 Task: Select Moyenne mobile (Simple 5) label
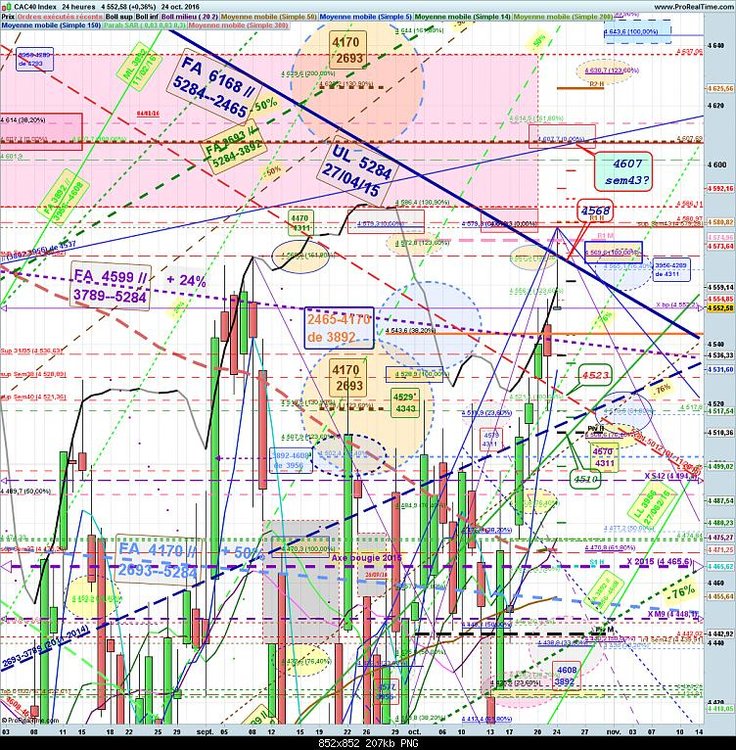pyautogui.click(x=365, y=17)
